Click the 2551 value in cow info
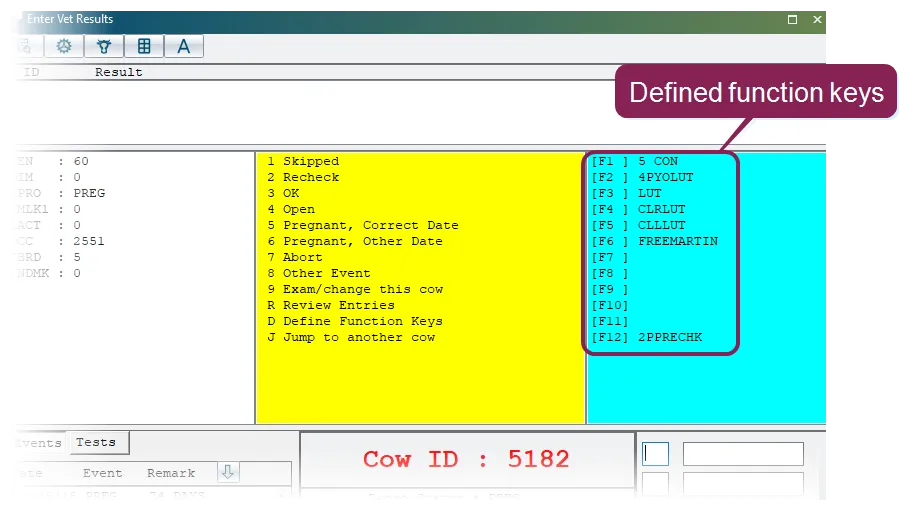The width and height of the screenshot is (913, 512). coord(89,241)
